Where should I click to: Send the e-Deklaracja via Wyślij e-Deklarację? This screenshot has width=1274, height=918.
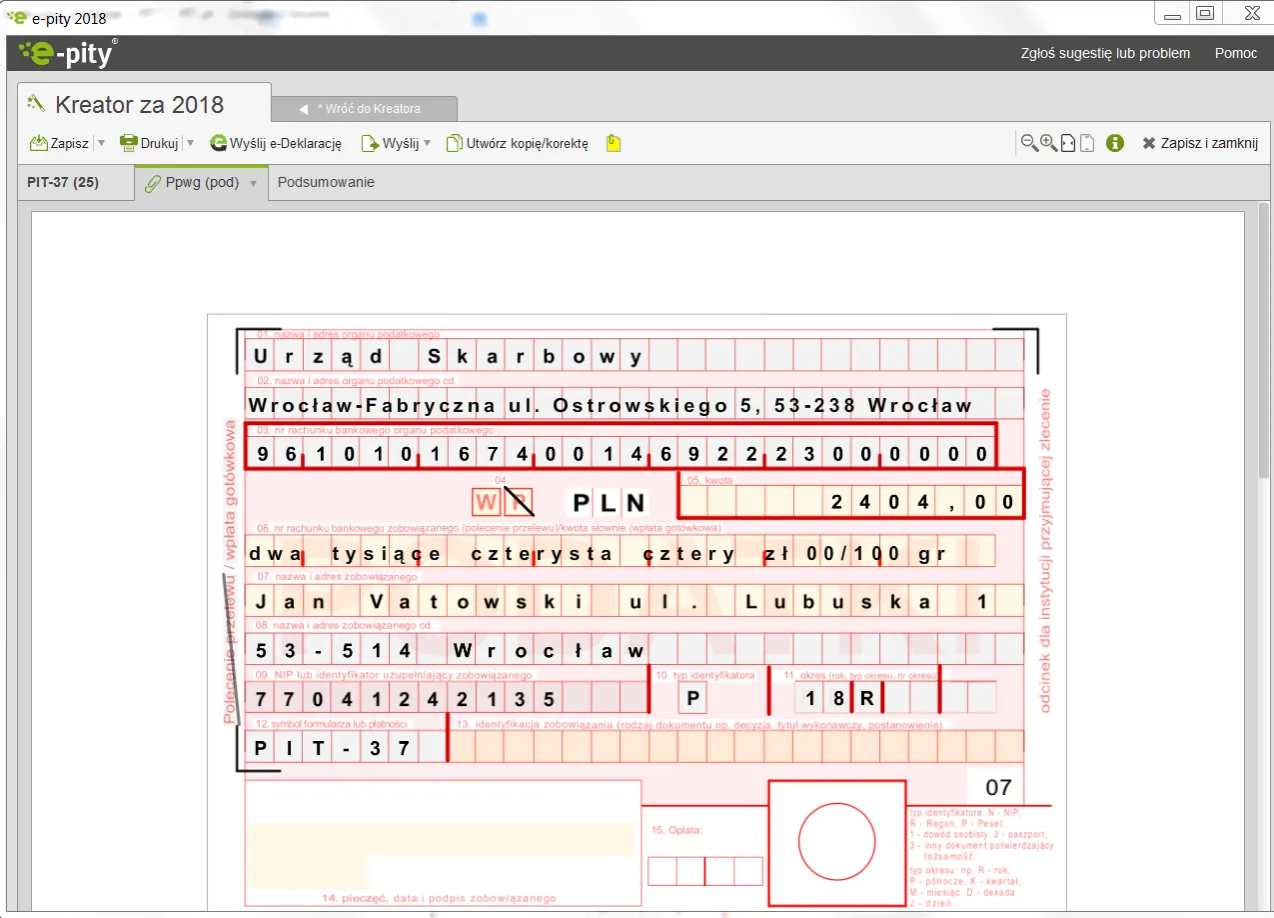(276, 143)
